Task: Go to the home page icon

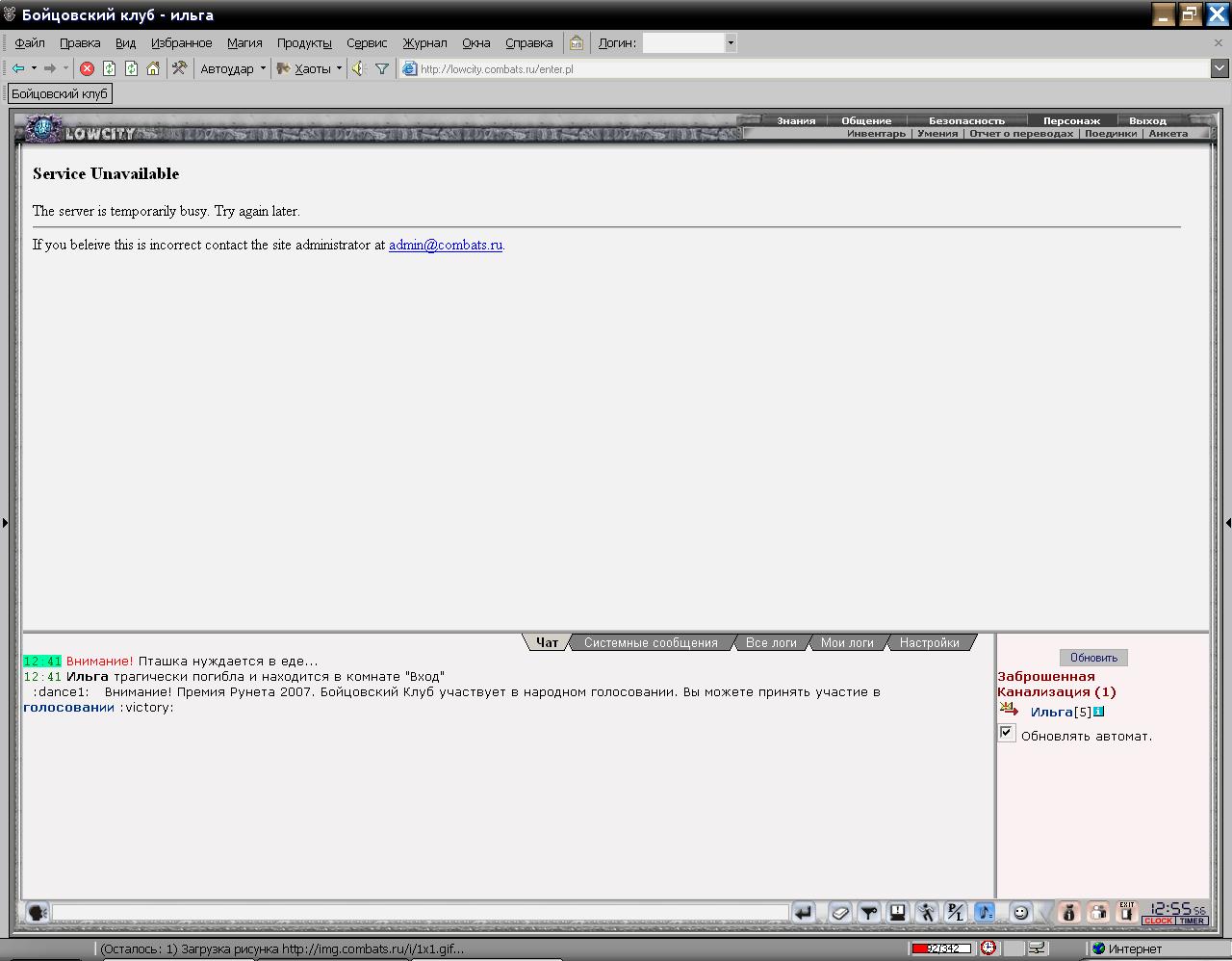Action: tap(153, 68)
